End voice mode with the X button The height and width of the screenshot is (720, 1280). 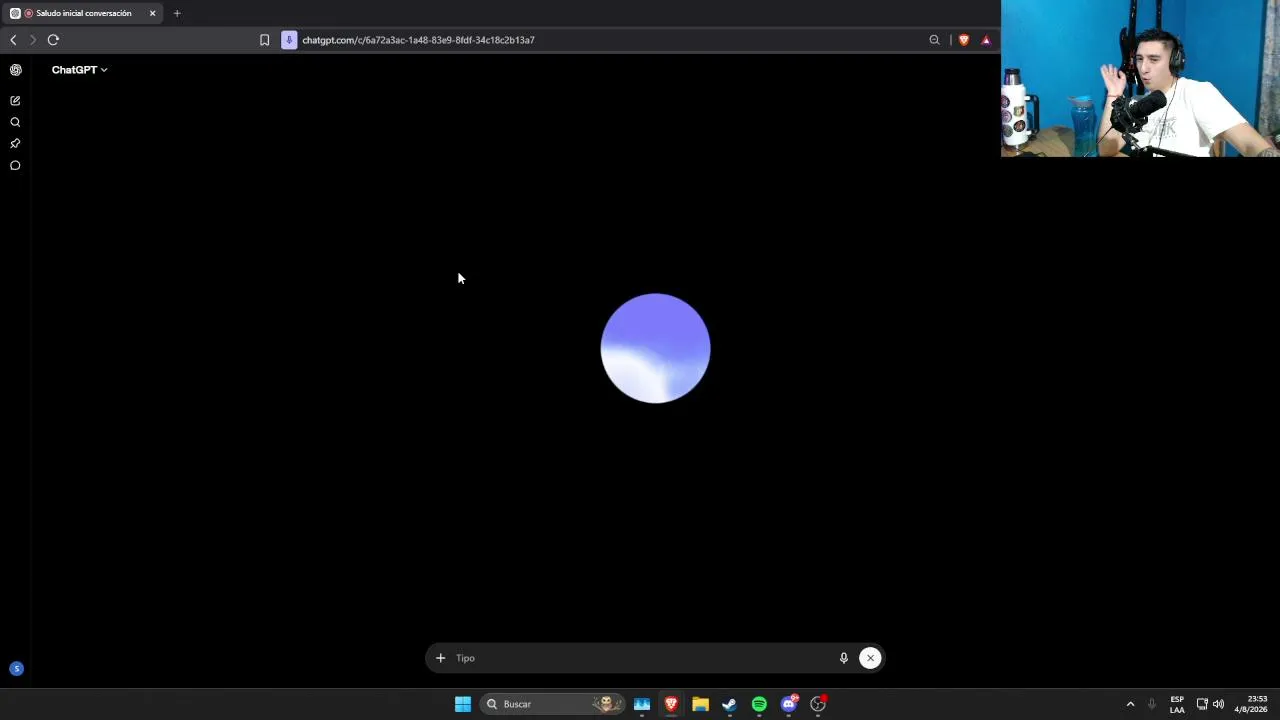click(x=870, y=658)
